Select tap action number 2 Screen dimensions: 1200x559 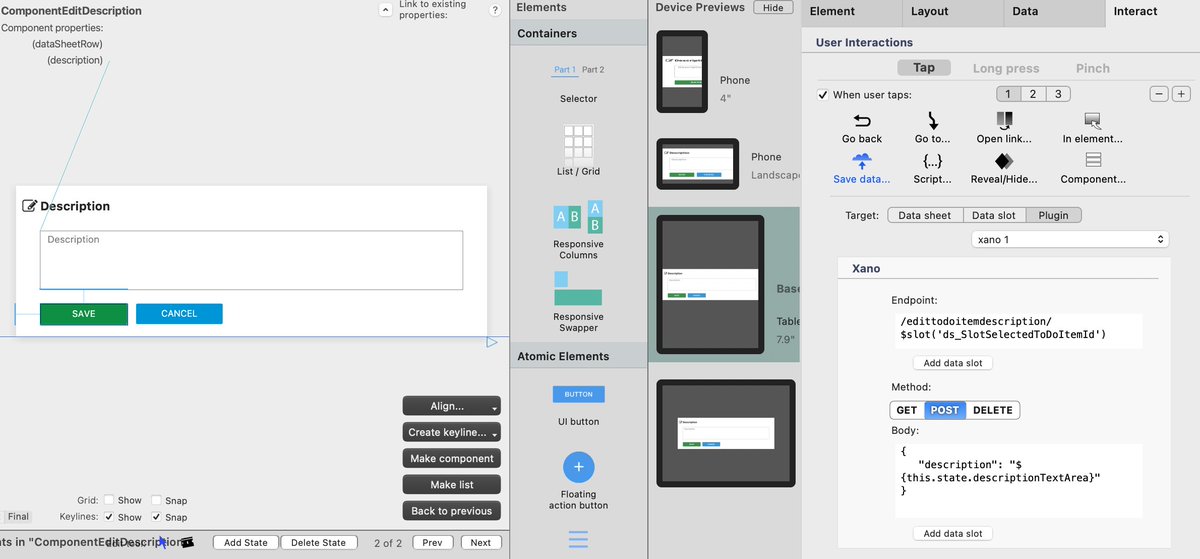click(x=1033, y=94)
